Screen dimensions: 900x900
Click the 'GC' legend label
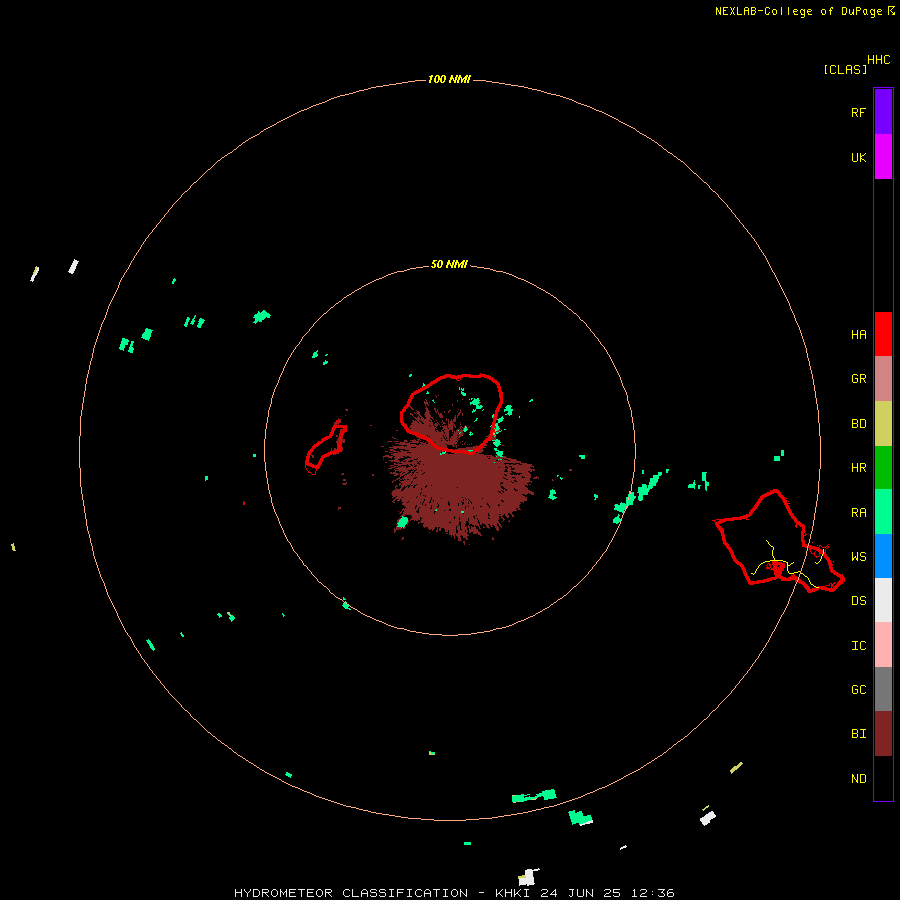click(858, 690)
